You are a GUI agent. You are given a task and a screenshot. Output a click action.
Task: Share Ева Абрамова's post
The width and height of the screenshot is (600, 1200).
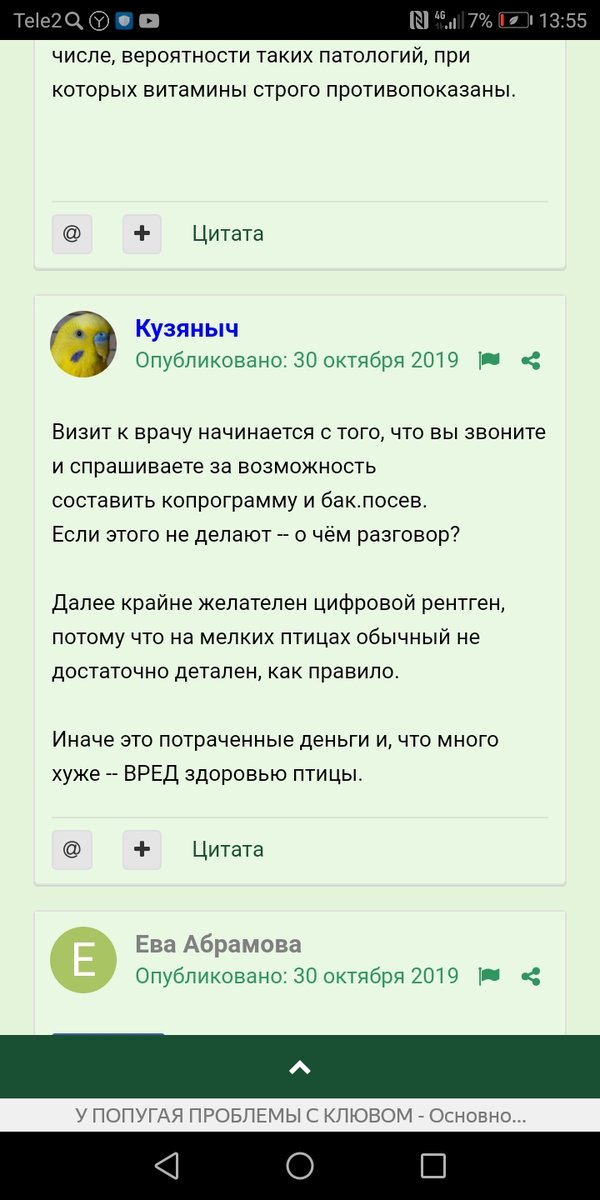tap(532, 975)
